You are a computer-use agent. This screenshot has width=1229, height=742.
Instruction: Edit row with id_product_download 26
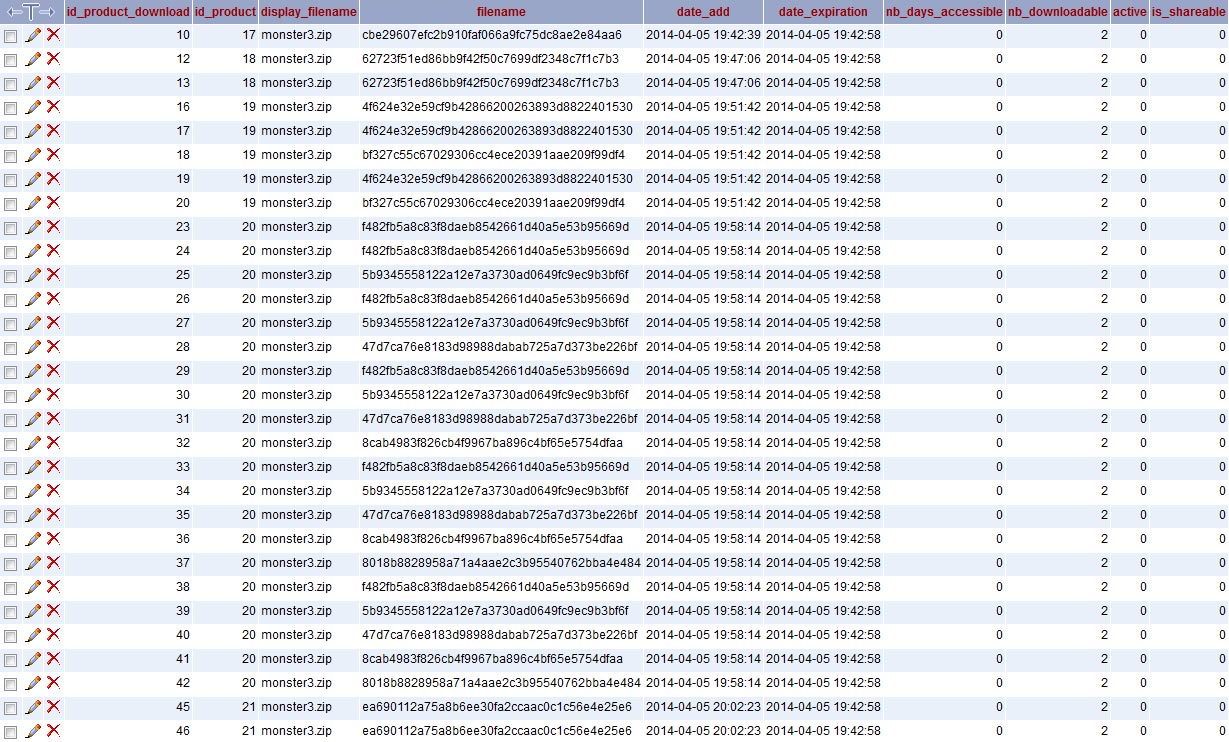coord(33,299)
